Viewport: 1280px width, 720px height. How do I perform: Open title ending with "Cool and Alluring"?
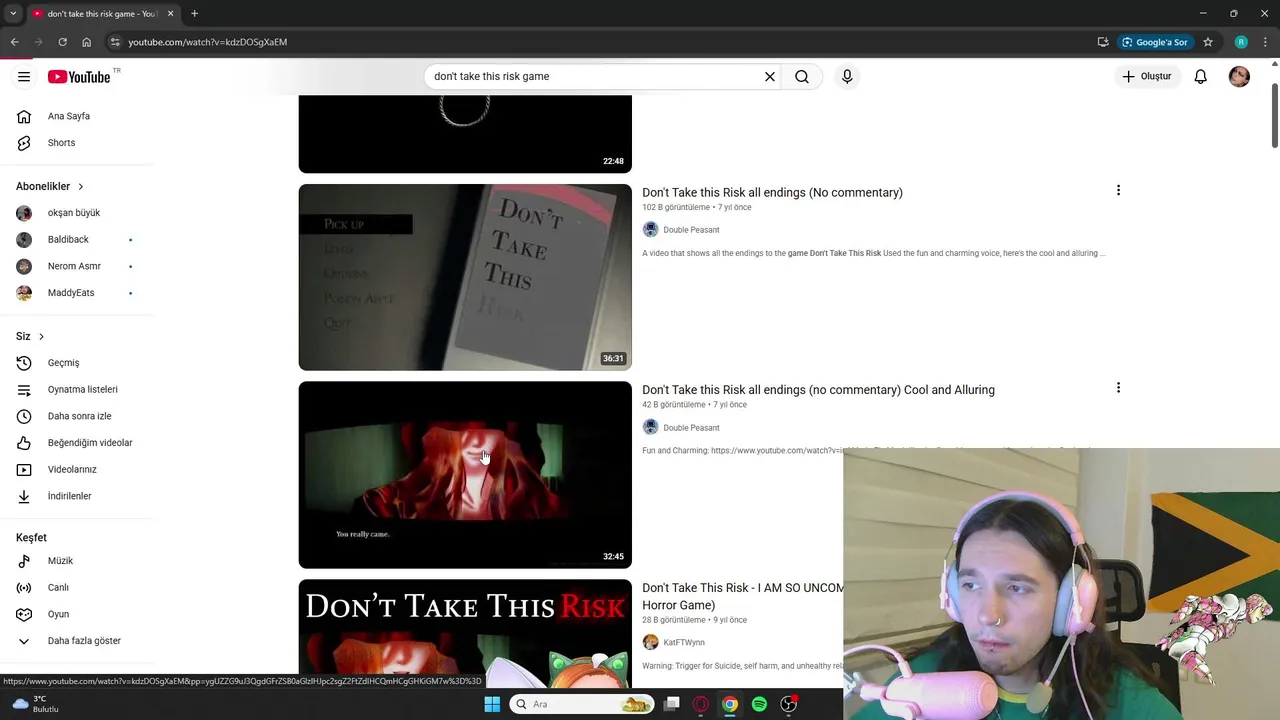(818, 390)
